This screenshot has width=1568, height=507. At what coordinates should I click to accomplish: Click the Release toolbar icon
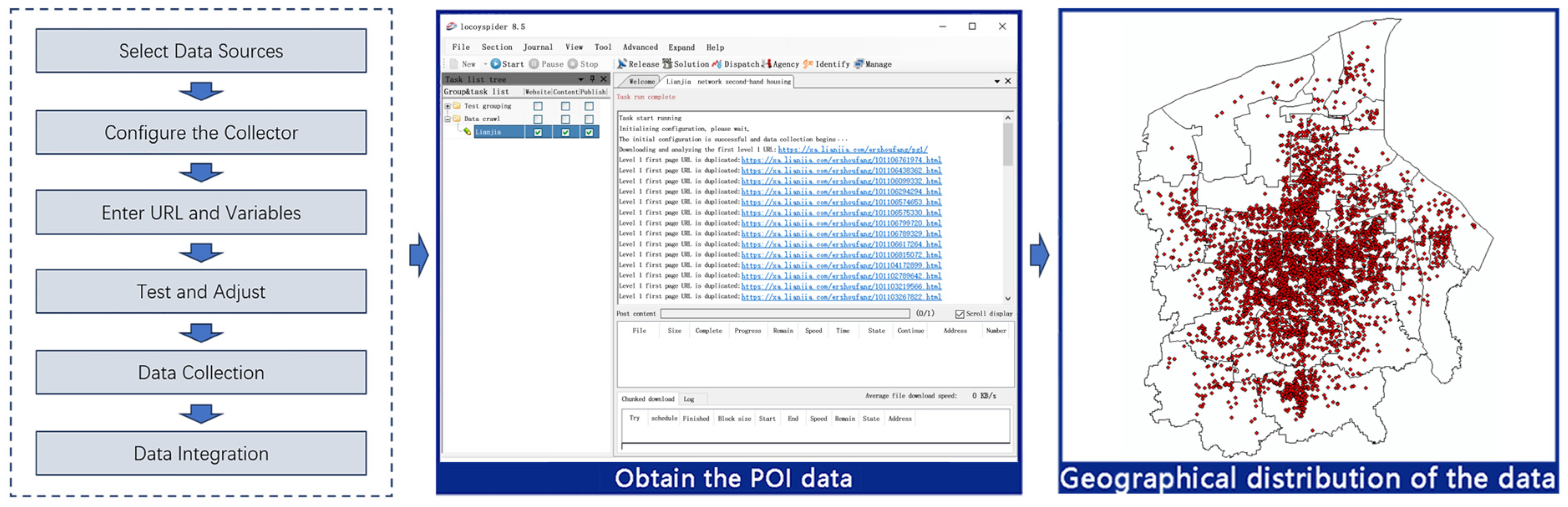tap(622, 64)
